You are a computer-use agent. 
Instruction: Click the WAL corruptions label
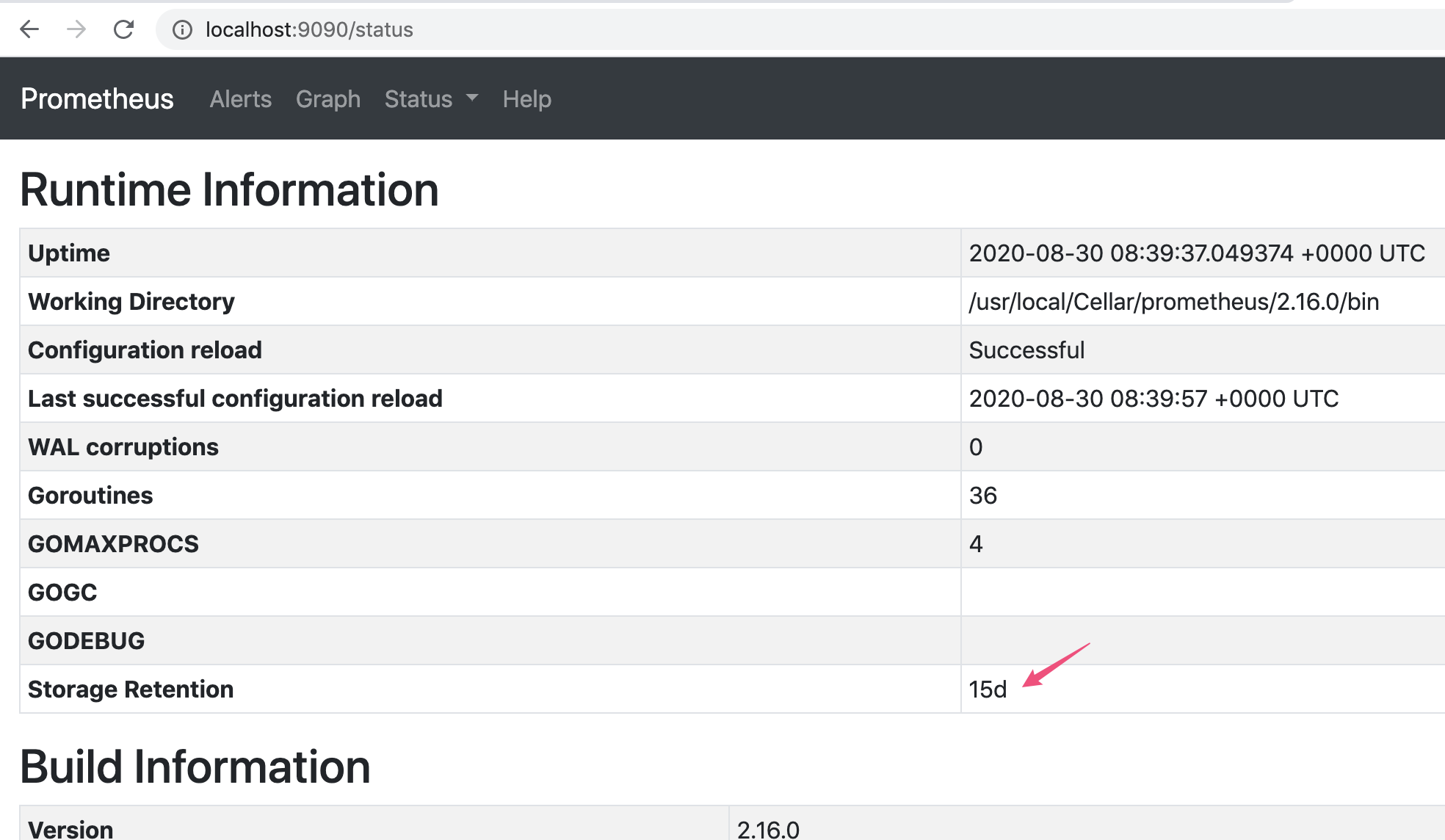tap(123, 446)
